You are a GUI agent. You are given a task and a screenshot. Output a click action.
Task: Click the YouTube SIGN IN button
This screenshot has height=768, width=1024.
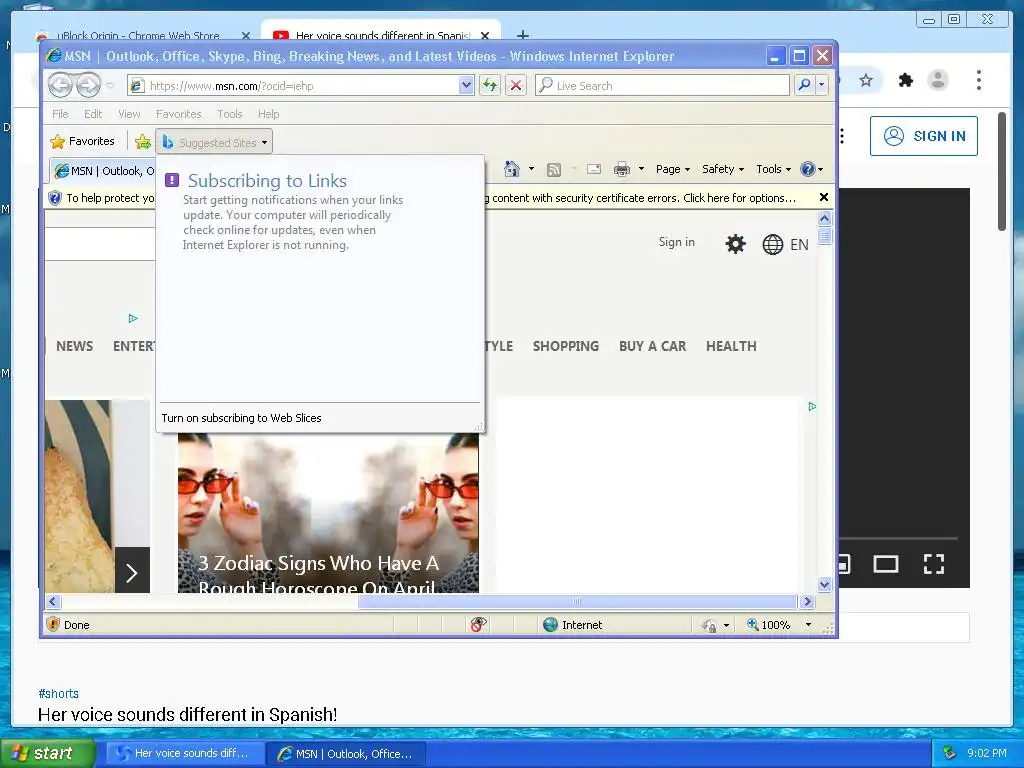pos(923,136)
